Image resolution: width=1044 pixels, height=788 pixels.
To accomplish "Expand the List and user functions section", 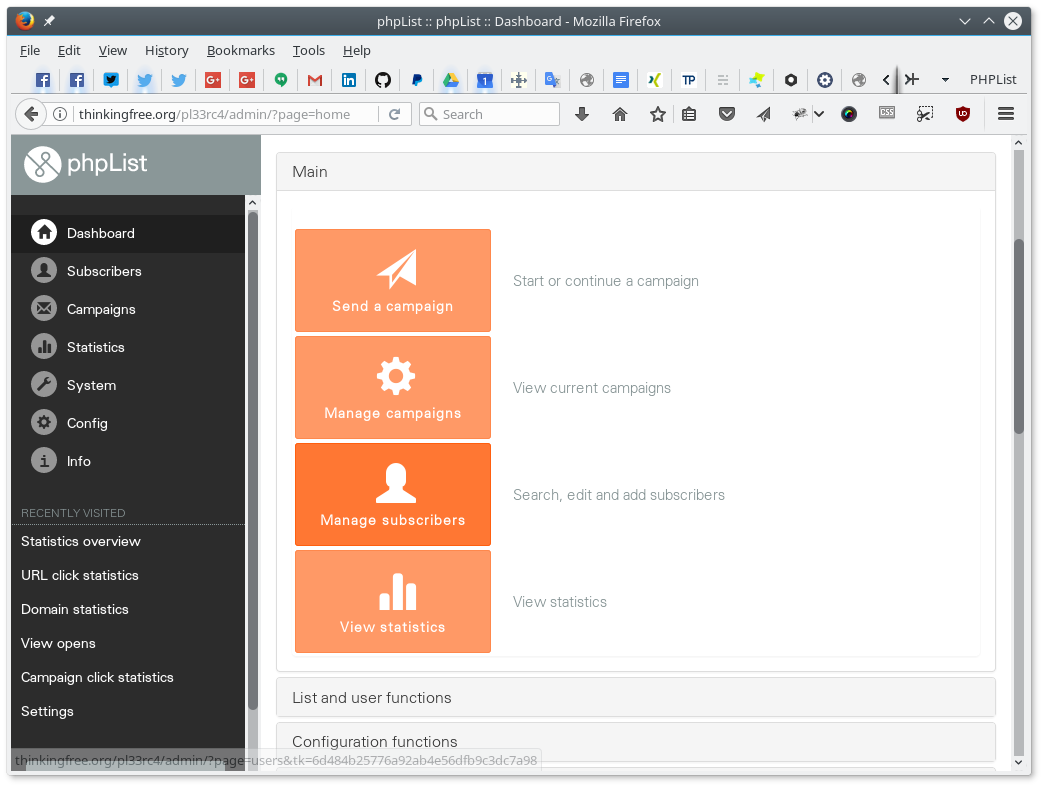I will point(635,697).
